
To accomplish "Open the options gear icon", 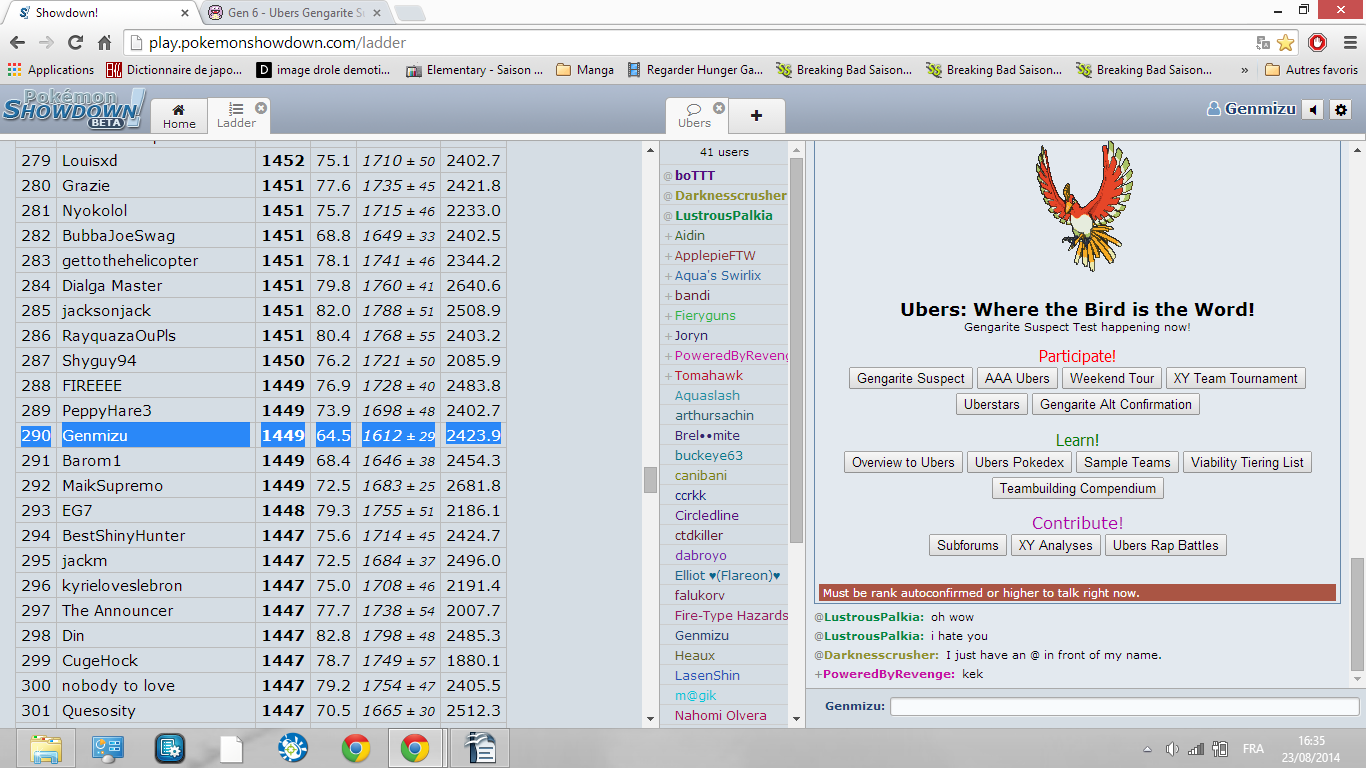I will [x=1342, y=110].
